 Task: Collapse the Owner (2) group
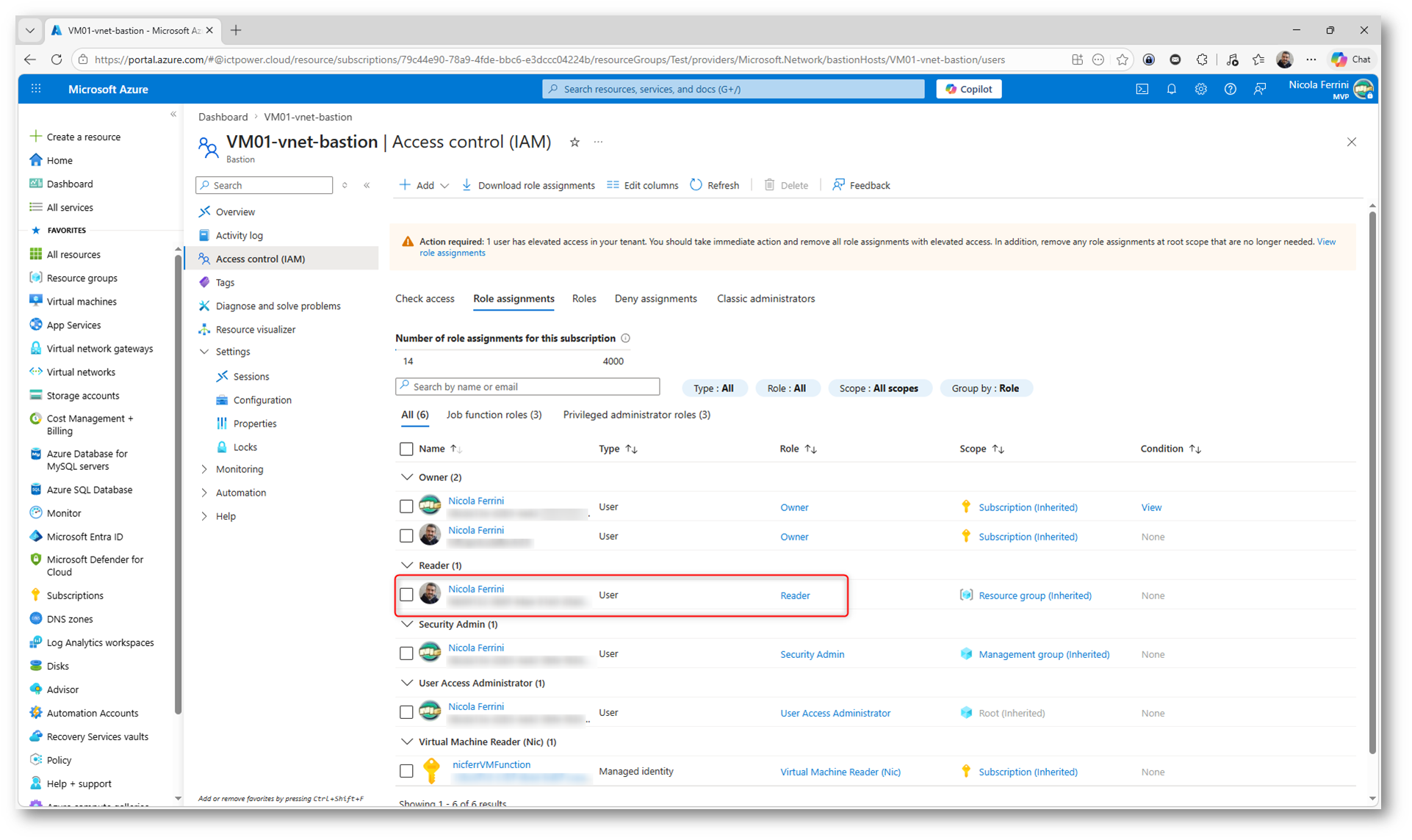tap(407, 477)
